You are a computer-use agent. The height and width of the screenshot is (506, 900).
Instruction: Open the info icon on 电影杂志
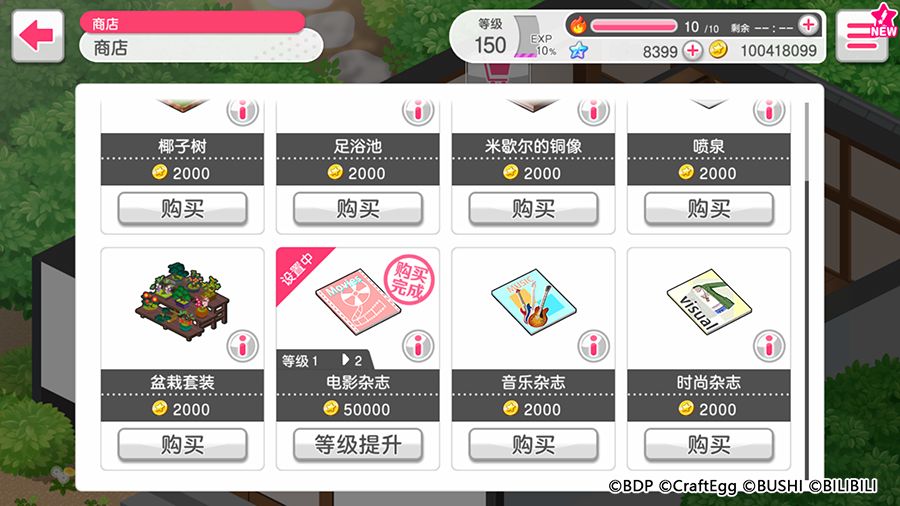click(418, 346)
